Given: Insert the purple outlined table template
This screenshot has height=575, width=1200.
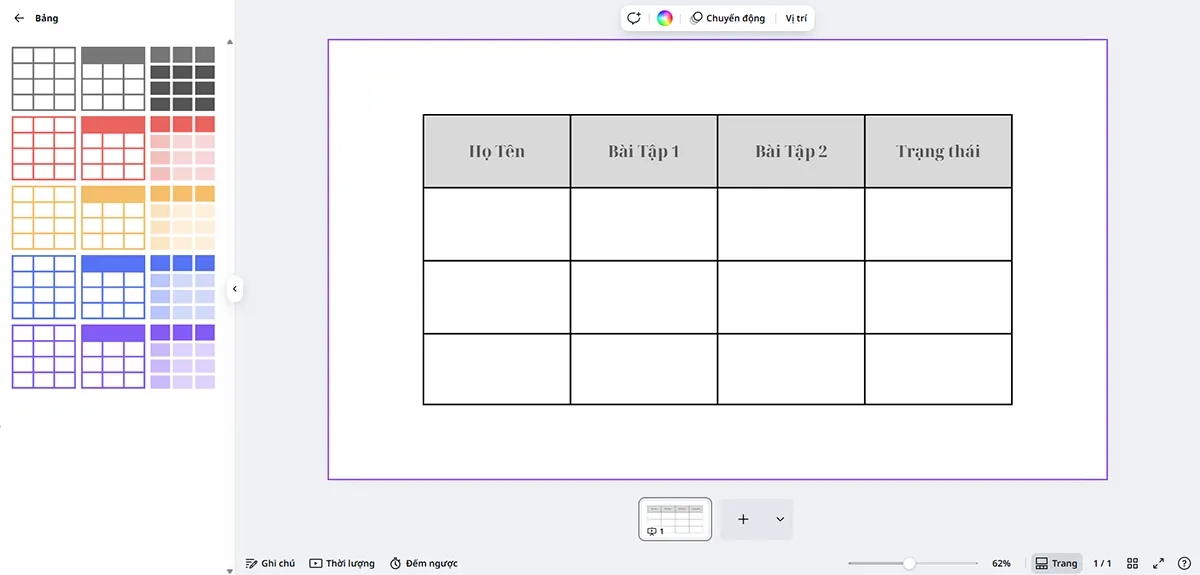Looking at the screenshot, I should point(43,356).
